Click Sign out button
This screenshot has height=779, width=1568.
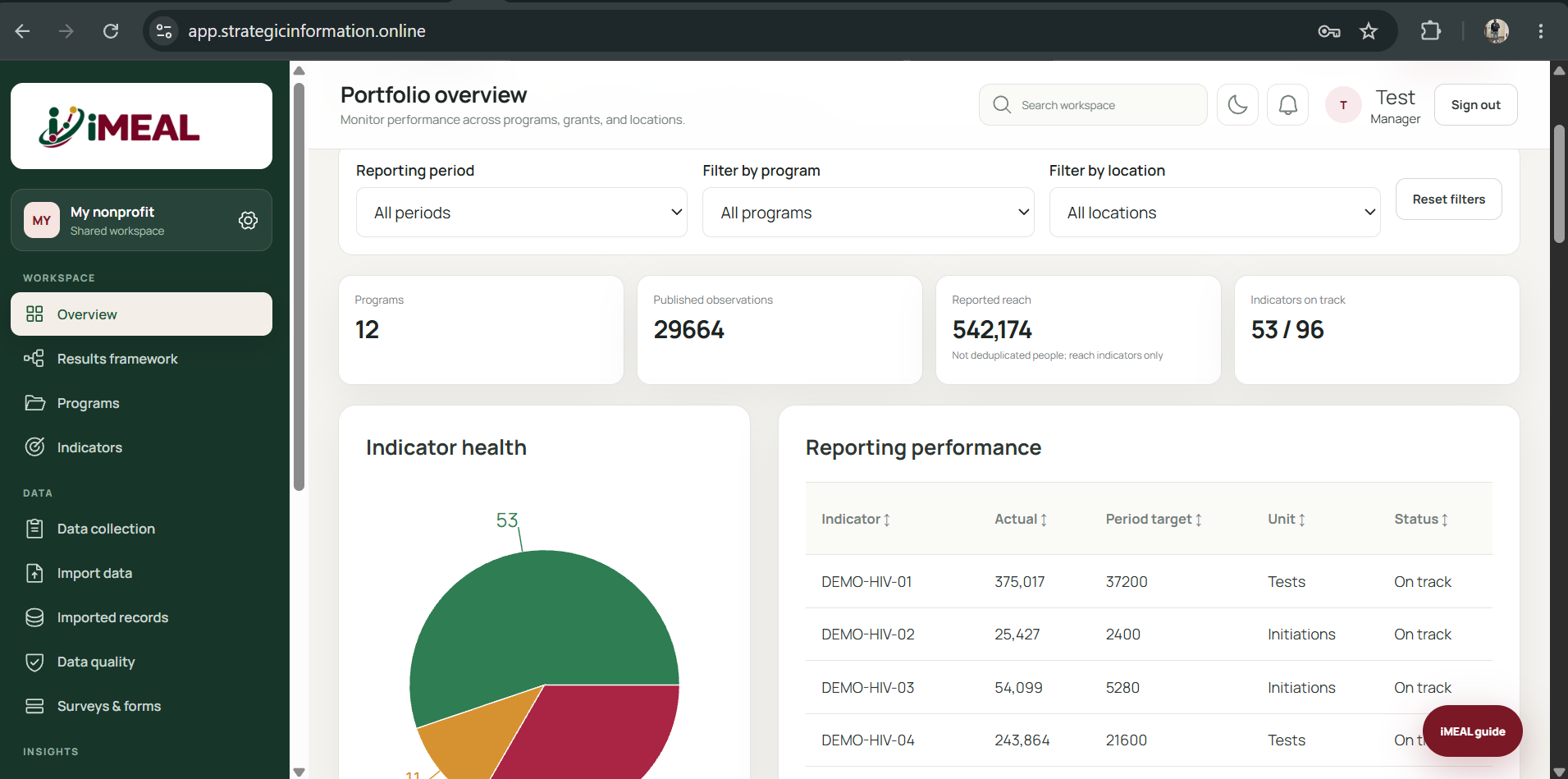pyautogui.click(x=1475, y=105)
